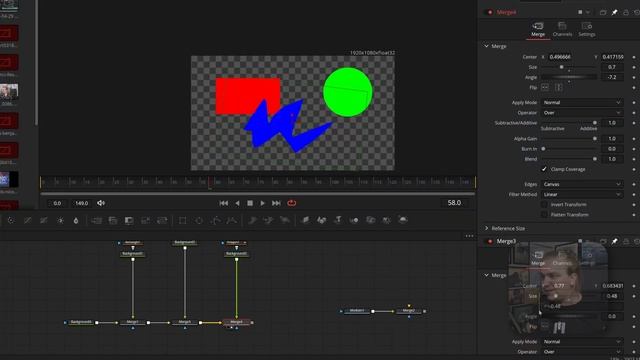Toggle Merge4 node enable red dot
Screen dimensions: 640x360
coord(490,13)
